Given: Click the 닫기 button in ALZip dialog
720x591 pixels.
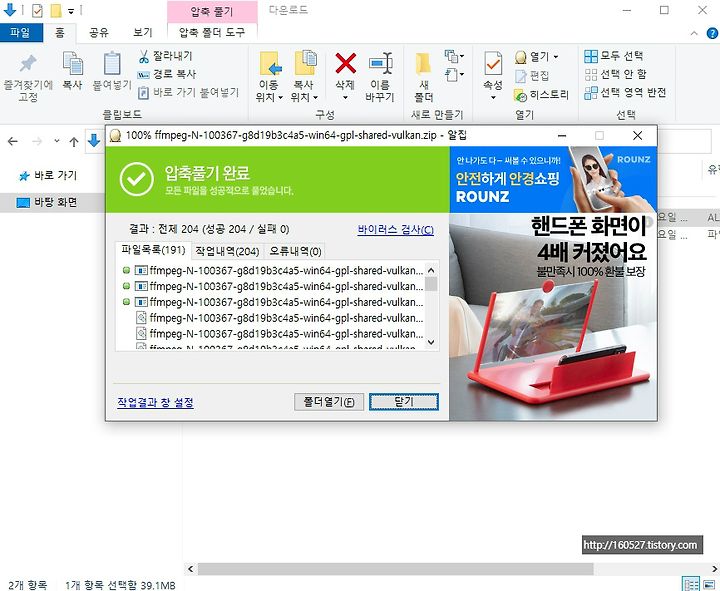Looking at the screenshot, I should point(404,402).
